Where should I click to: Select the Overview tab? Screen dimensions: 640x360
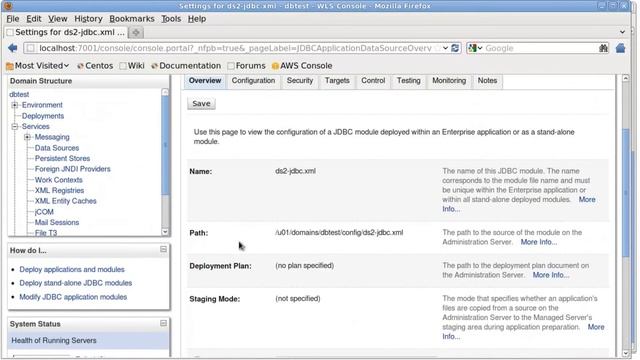click(205, 81)
